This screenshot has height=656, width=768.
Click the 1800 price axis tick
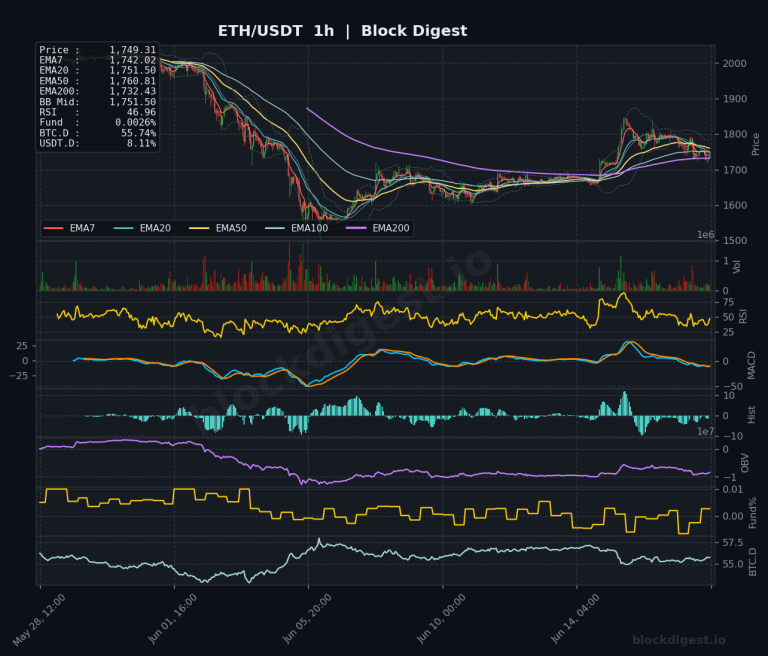pyautogui.click(x=735, y=134)
